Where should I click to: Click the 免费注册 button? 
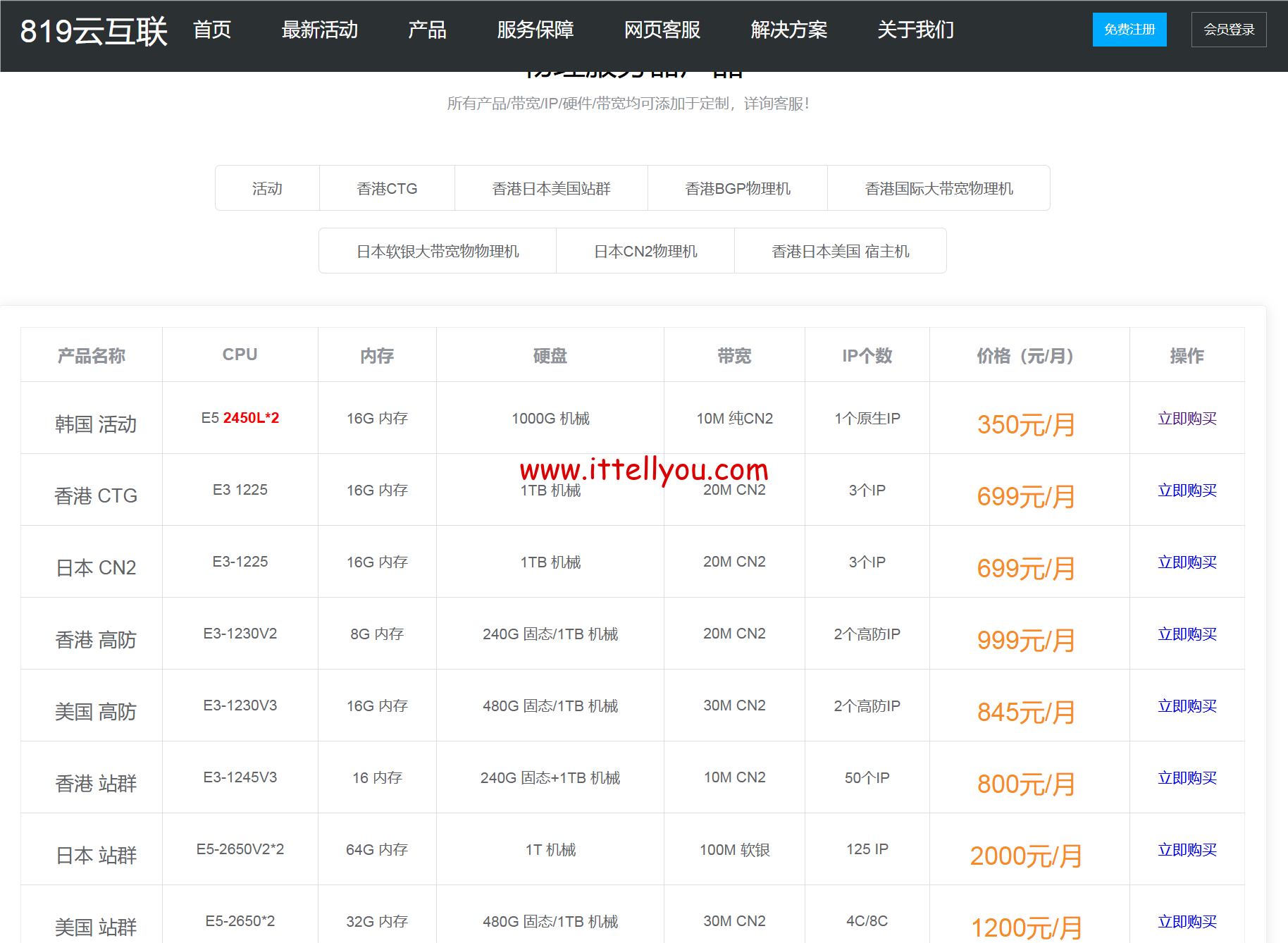point(1129,30)
